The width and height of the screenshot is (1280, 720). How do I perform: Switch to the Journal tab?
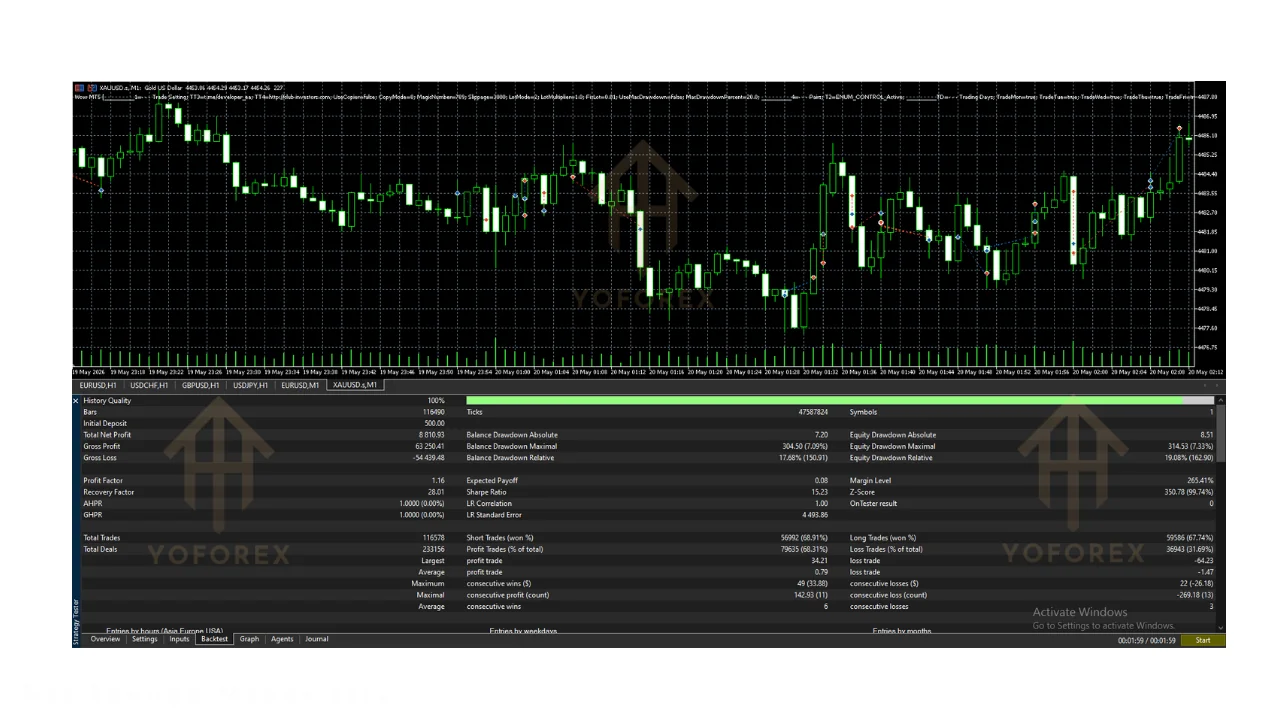point(317,639)
